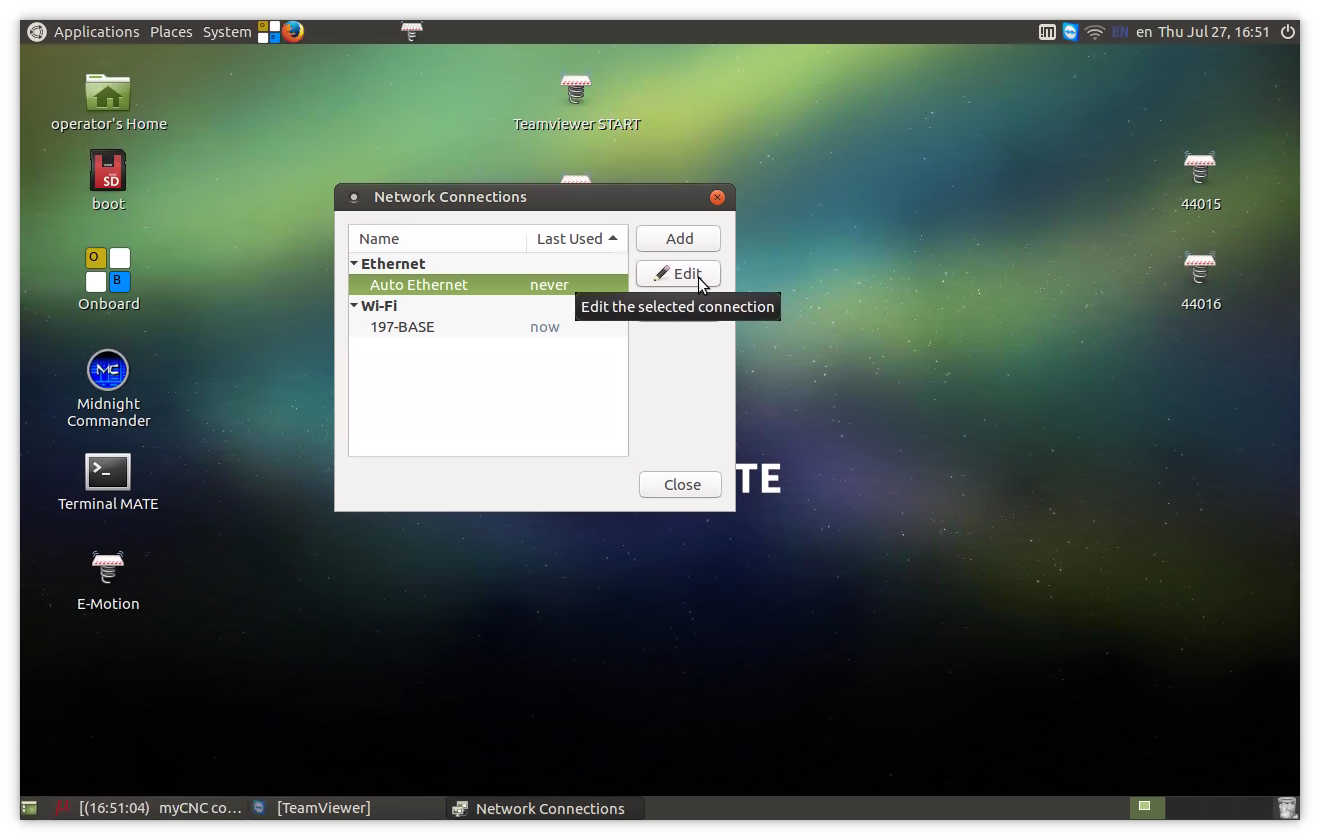This screenshot has height=840, width=1320.
Task: Click the Add connection button
Action: (678, 239)
